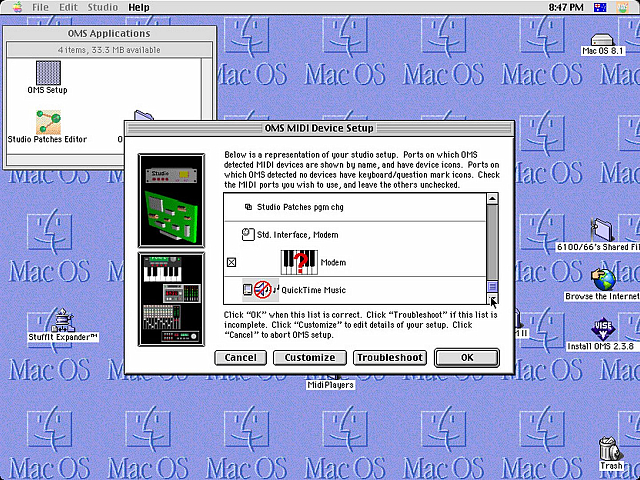Viewport: 640px width, 480px height.
Task: Click the partially hidden folder icon in OMS Applications
Action: click(x=144, y=115)
